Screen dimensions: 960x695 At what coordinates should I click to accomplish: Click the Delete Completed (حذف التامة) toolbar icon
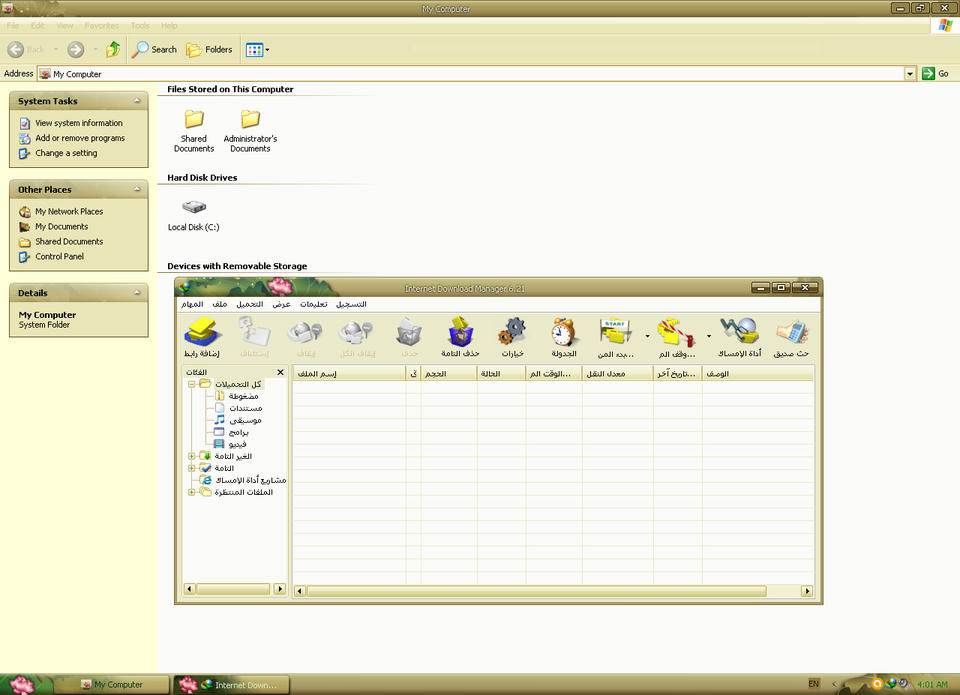[x=460, y=332]
